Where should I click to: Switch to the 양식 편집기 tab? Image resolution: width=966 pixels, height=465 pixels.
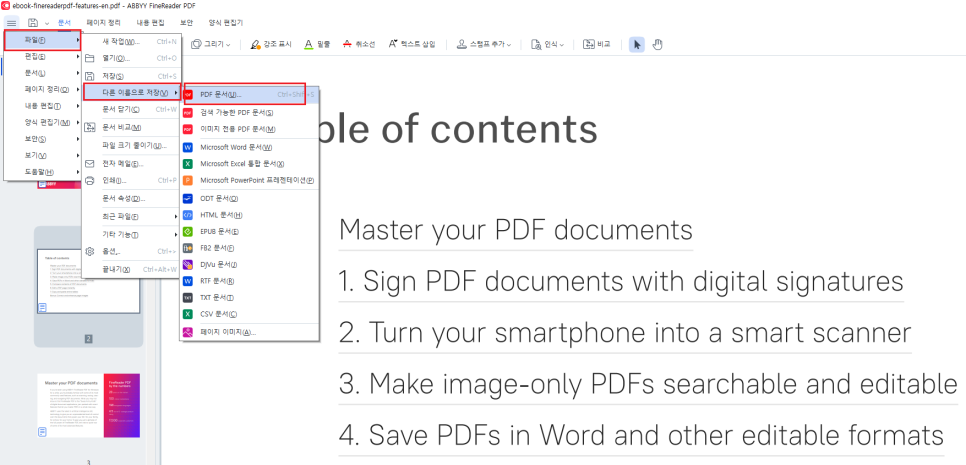click(225, 23)
